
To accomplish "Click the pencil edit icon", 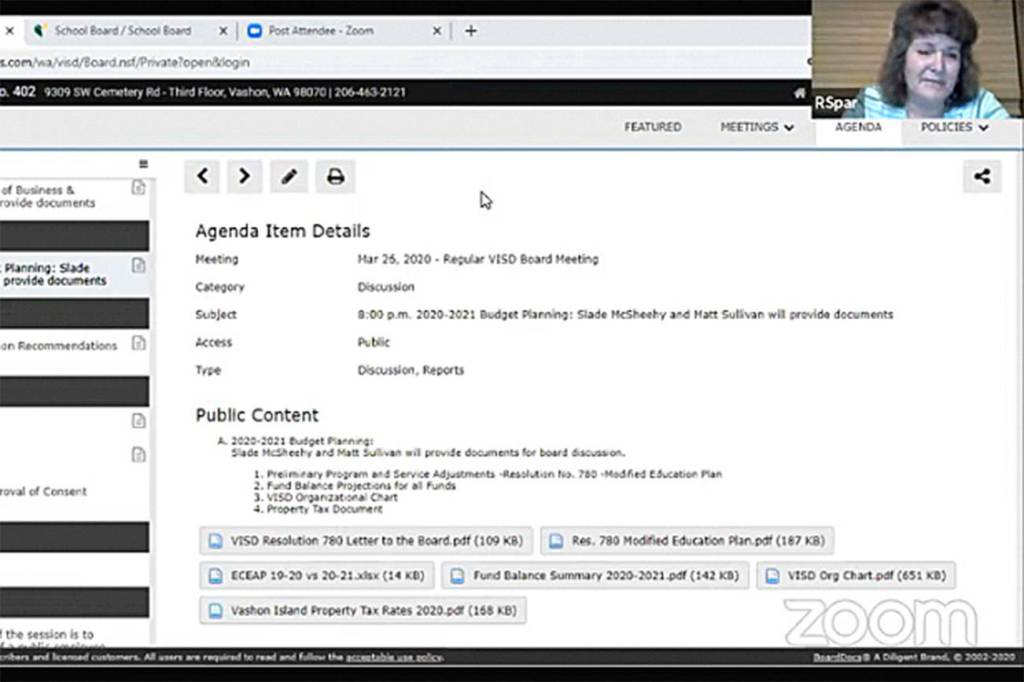I will coord(289,176).
